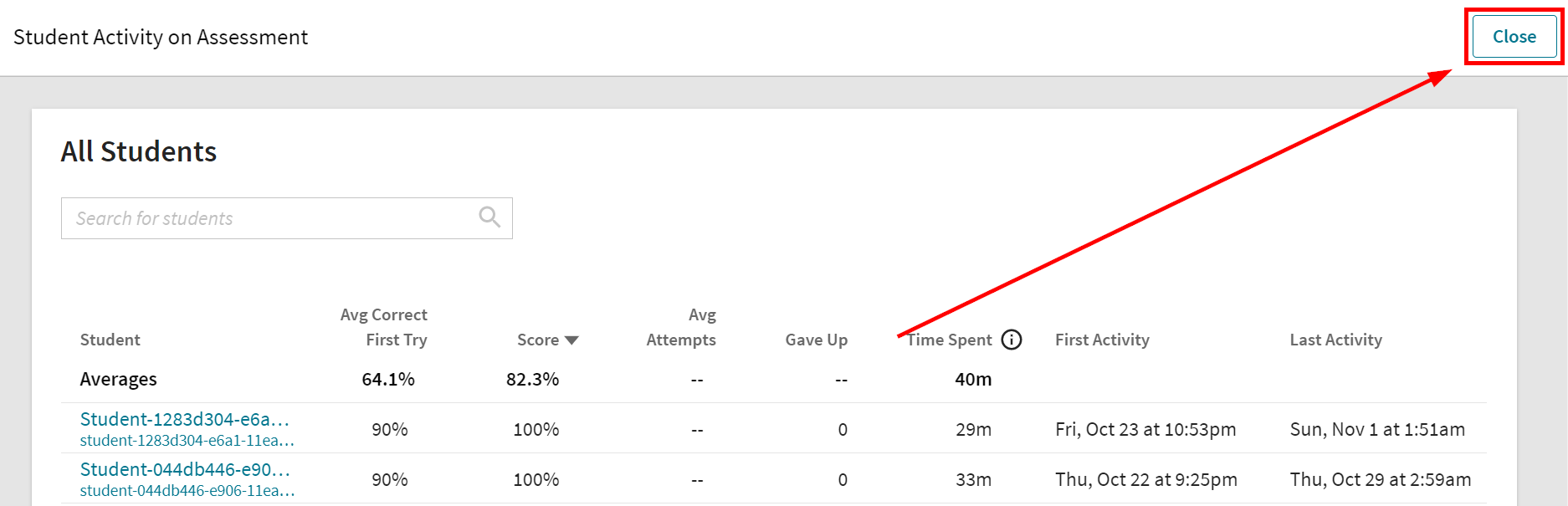1568x506 pixels.
Task: Sort the table by Gave Up column
Action: [x=816, y=340]
